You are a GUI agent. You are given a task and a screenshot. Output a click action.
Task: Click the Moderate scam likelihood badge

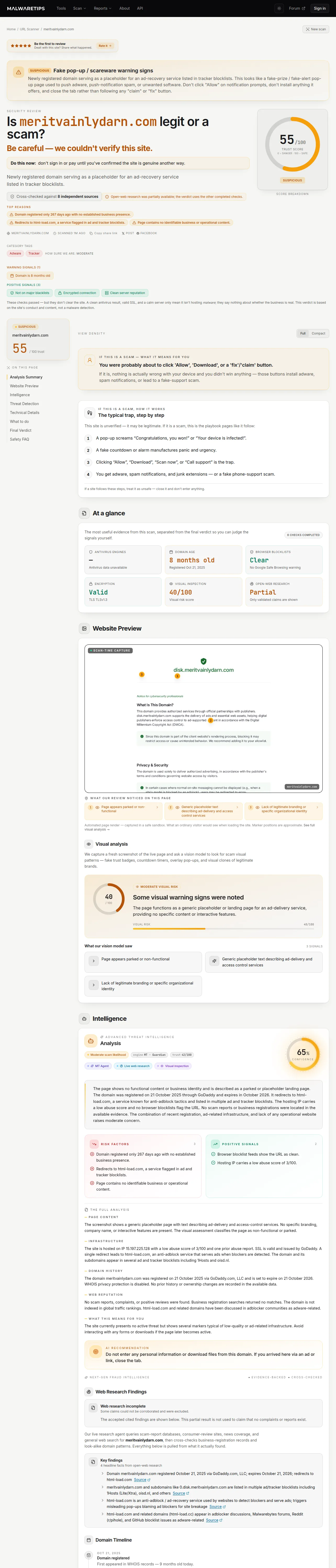(107, 1055)
